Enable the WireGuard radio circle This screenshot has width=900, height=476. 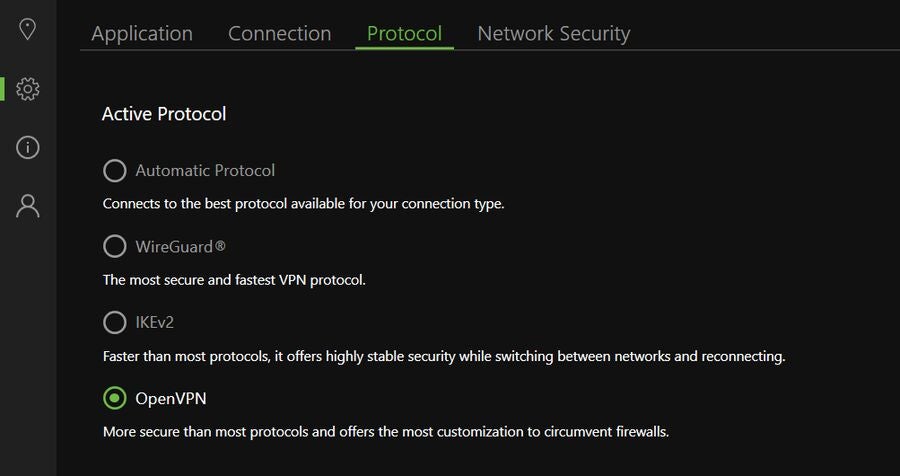point(115,246)
